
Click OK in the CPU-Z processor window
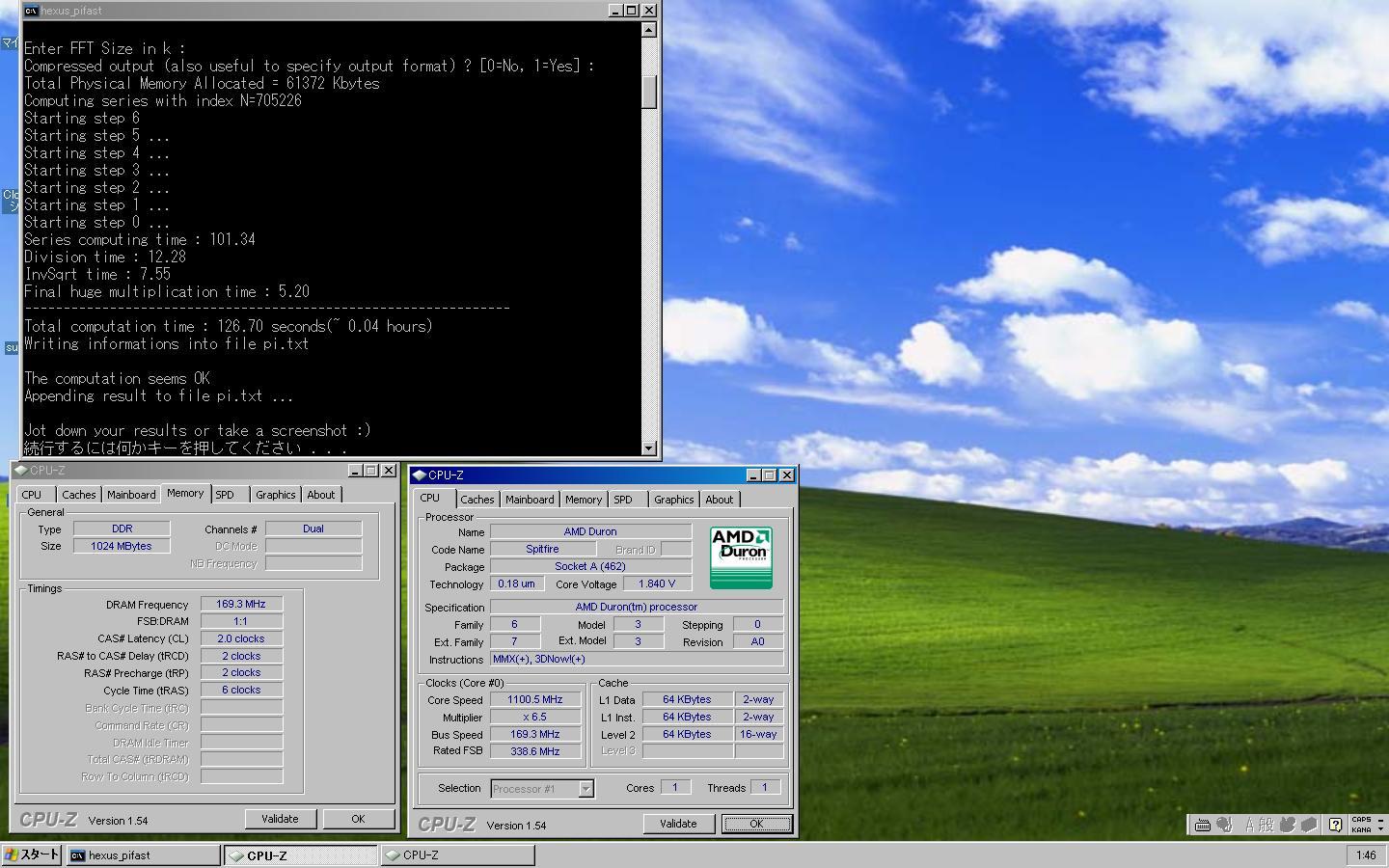(756, 824)
